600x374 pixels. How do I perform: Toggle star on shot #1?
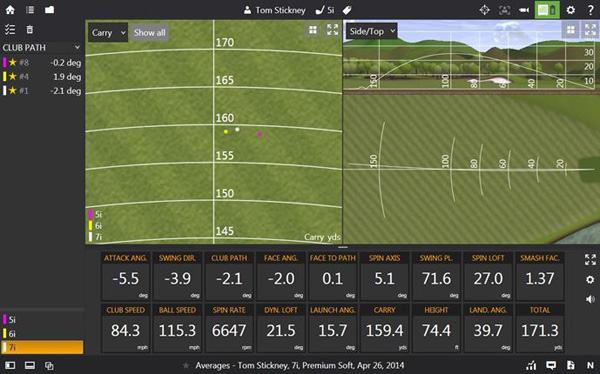point(13,91)
